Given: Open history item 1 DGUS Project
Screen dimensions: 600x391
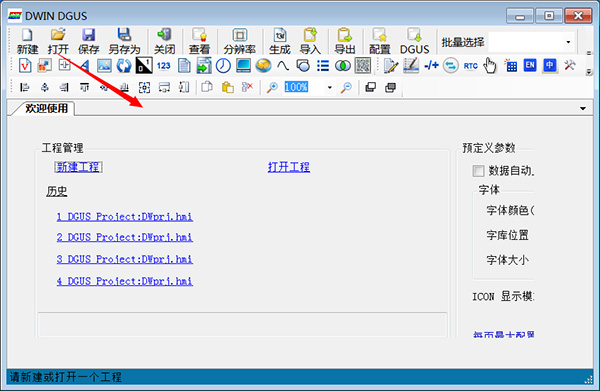Looking at the screenshot, I should (125, 217).
